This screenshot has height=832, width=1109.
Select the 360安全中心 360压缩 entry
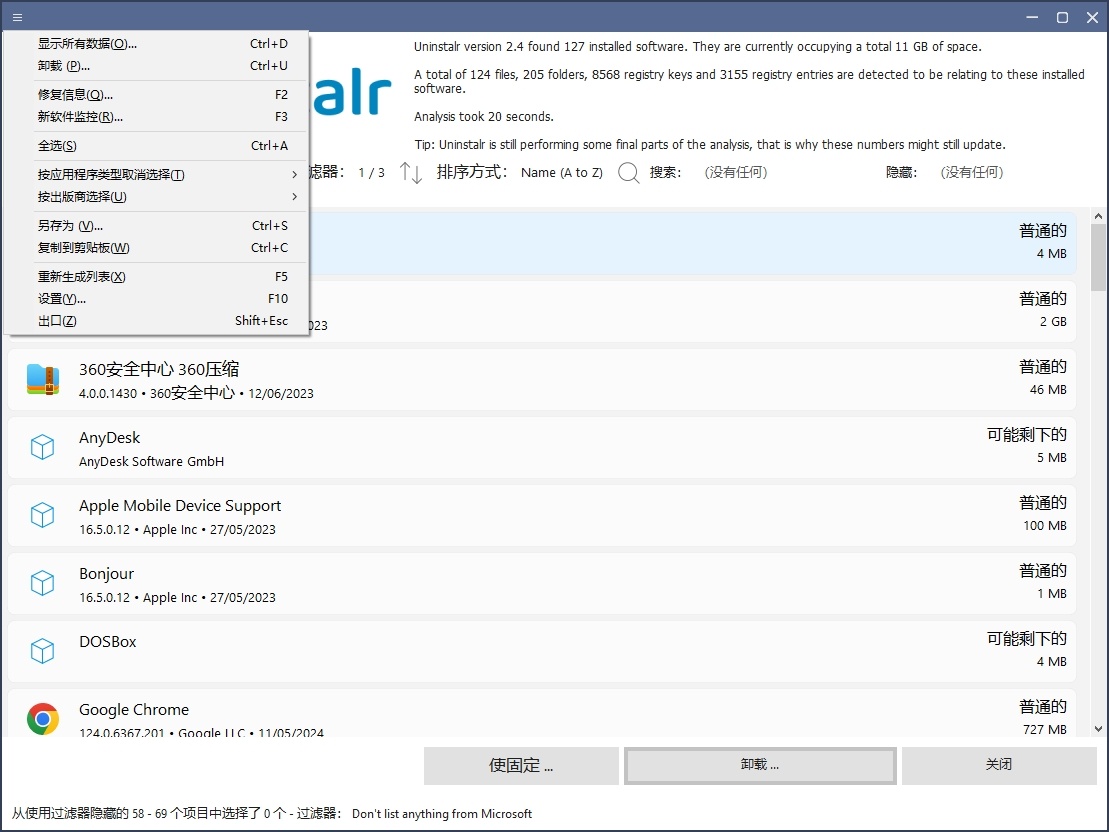(542, 379)
